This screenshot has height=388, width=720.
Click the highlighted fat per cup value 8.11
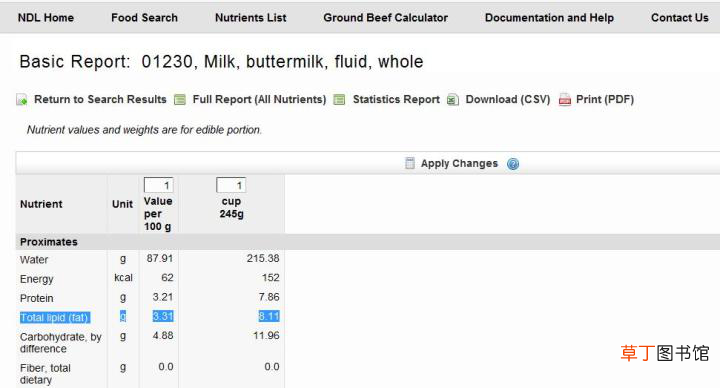[269, 316]
